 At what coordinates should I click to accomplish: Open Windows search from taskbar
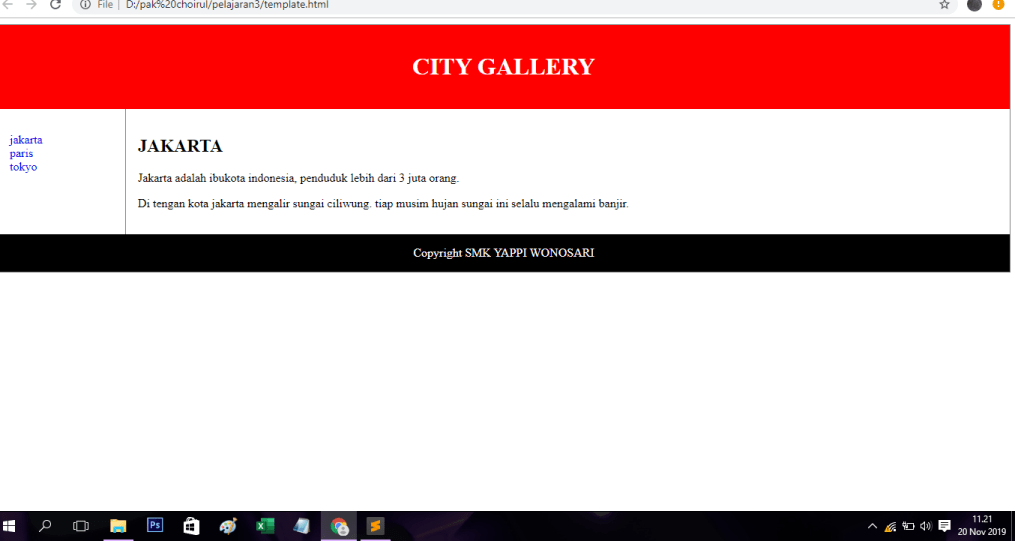click(x=45, y=526)
